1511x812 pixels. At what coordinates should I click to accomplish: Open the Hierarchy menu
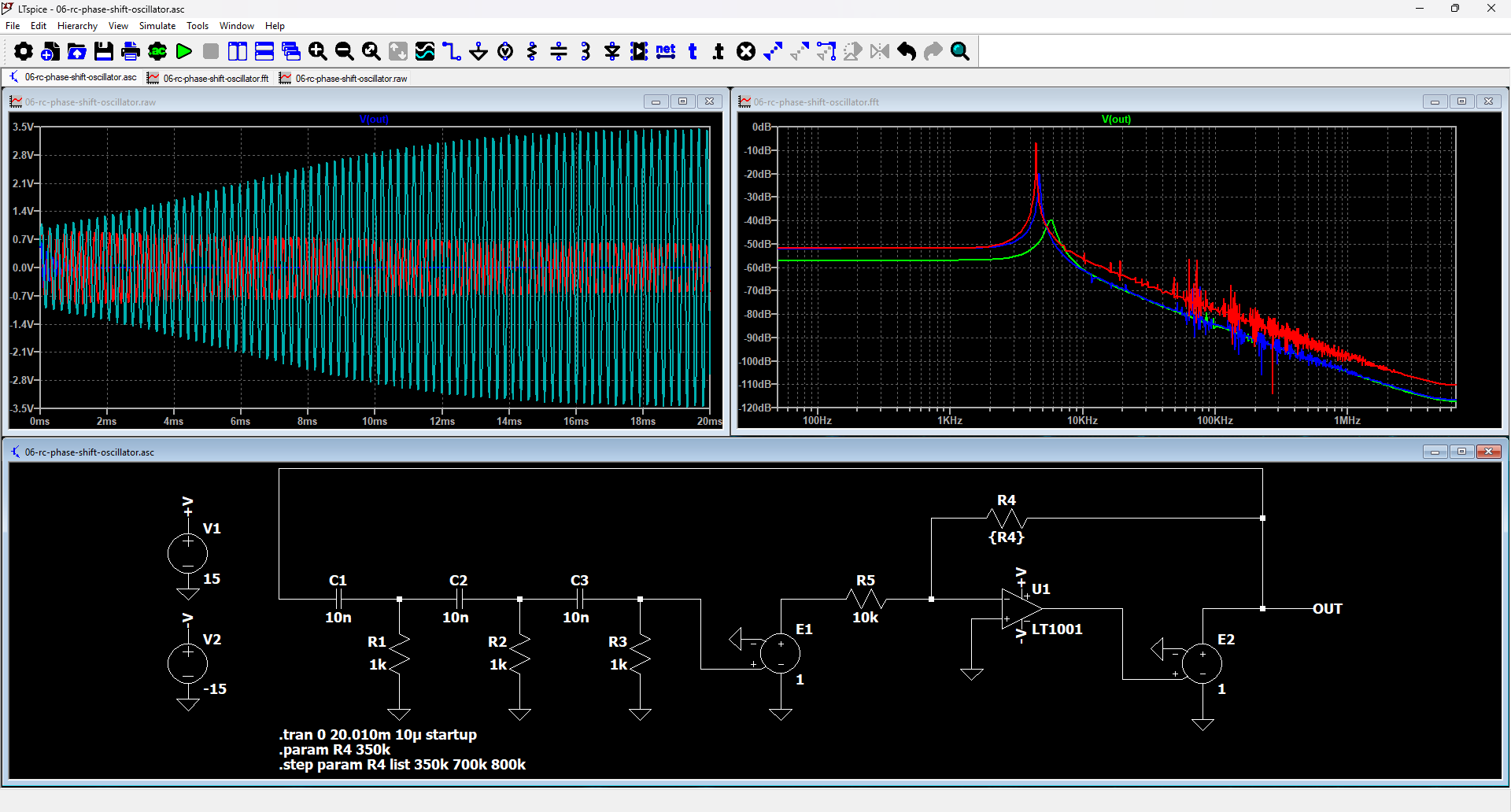pyautogui.click(x=77, y=26)
